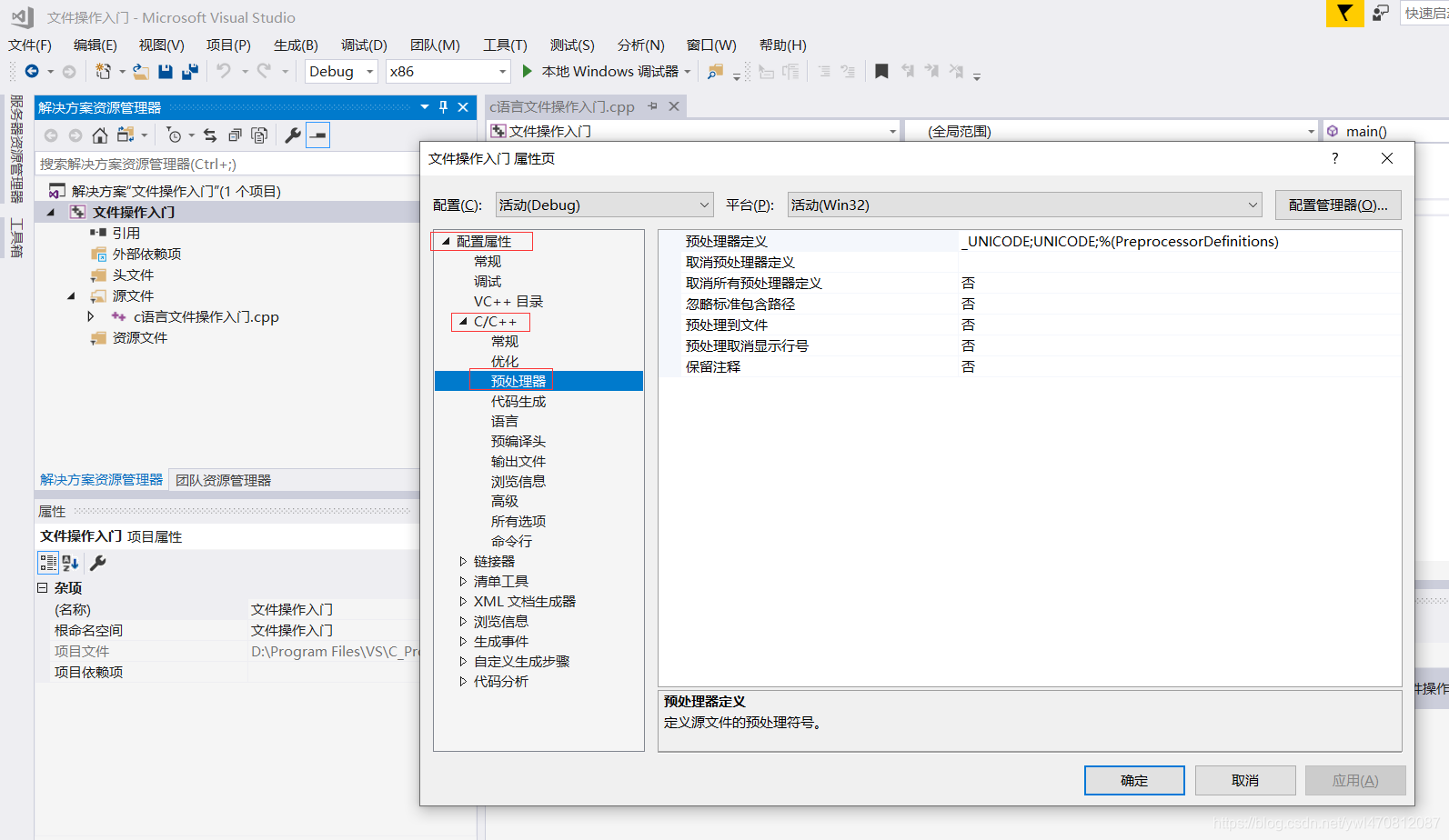Open the 文件操作入门 project scope dropdown in editor
1449x840 pixels.
(x=694, y=131)
